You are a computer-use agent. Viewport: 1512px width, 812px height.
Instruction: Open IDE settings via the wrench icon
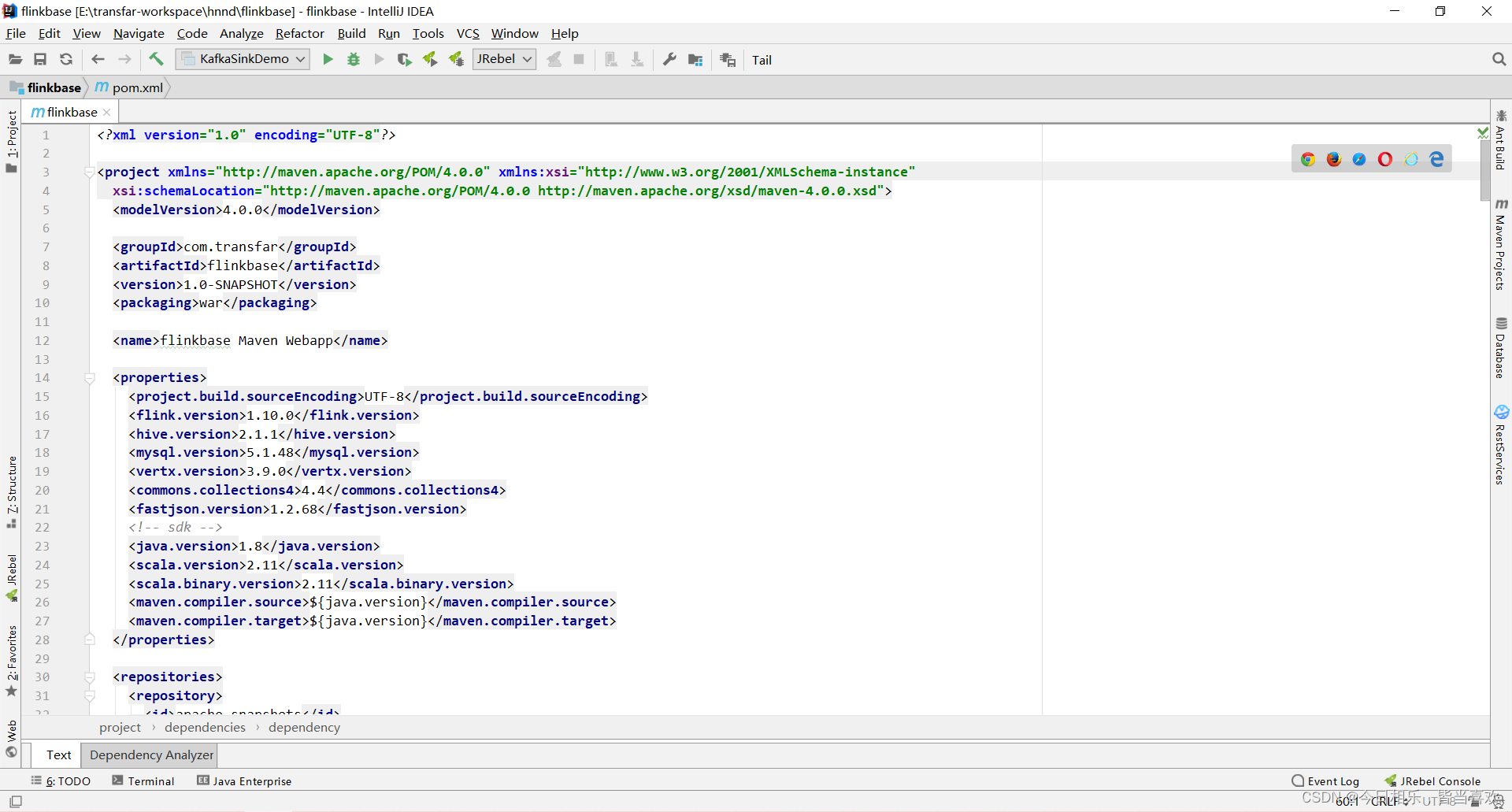click(669, 59)
